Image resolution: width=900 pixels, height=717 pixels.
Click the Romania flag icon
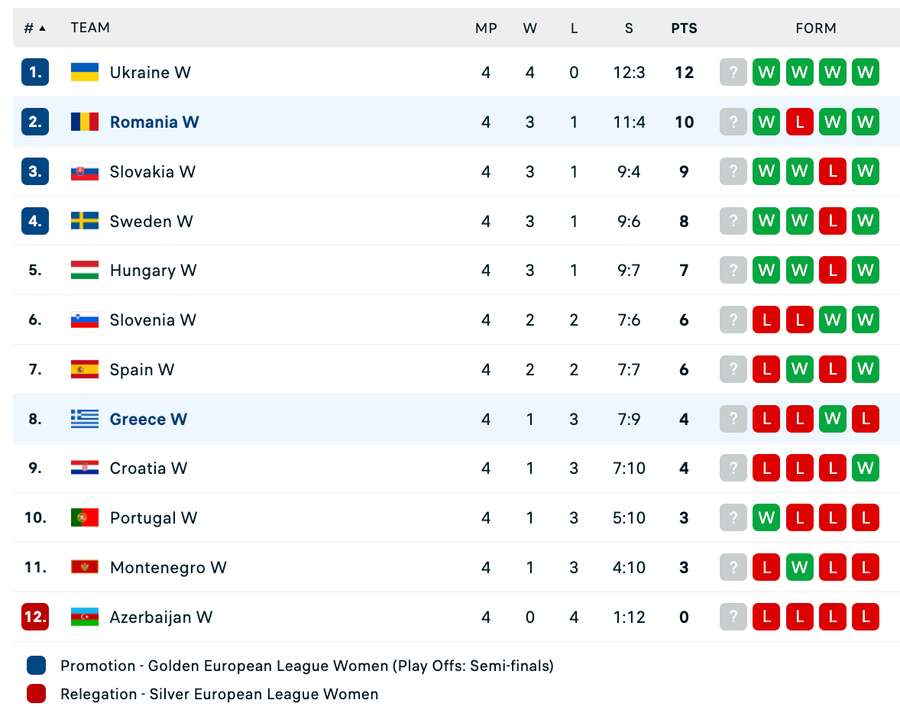(84, 122)
